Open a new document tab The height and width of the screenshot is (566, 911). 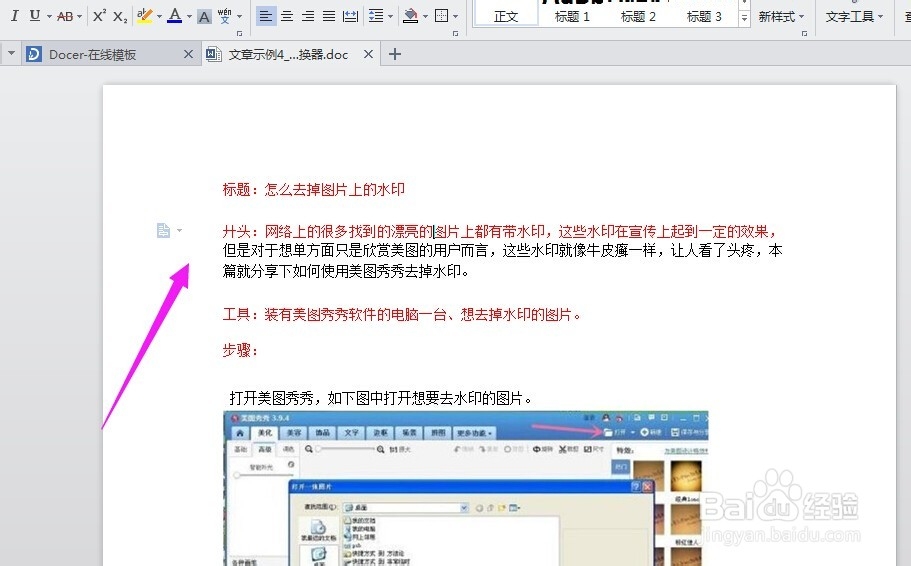394,54
